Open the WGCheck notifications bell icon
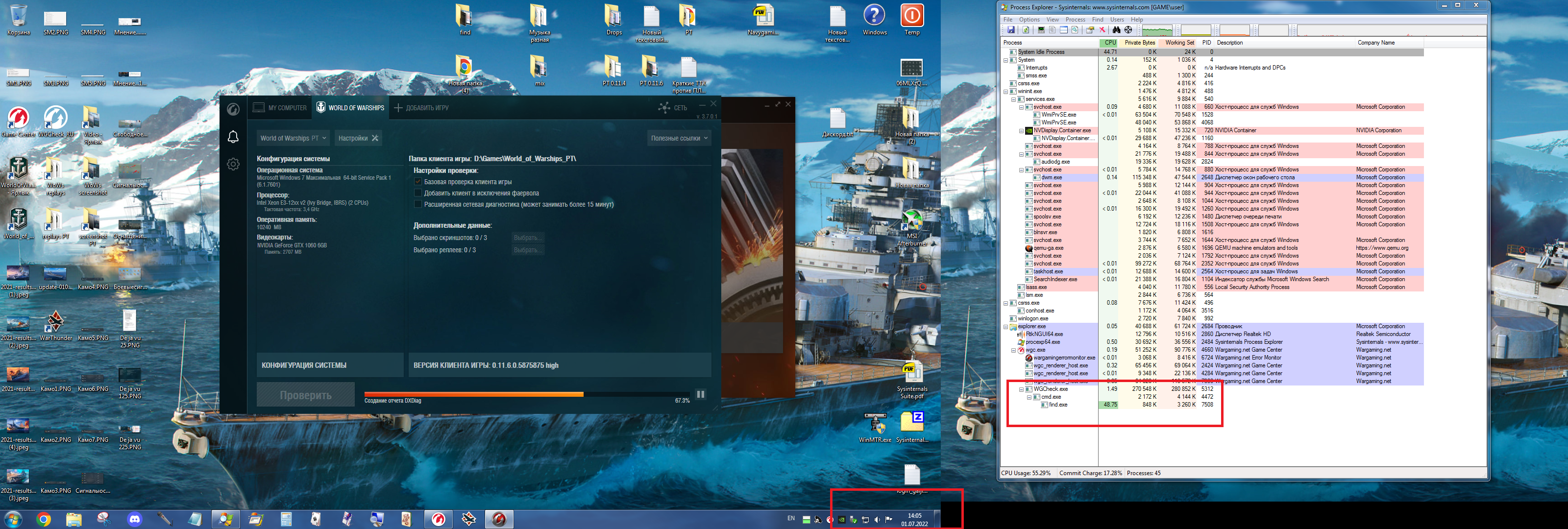Screen dimensions: 1568x529 [x=233, y=137]
